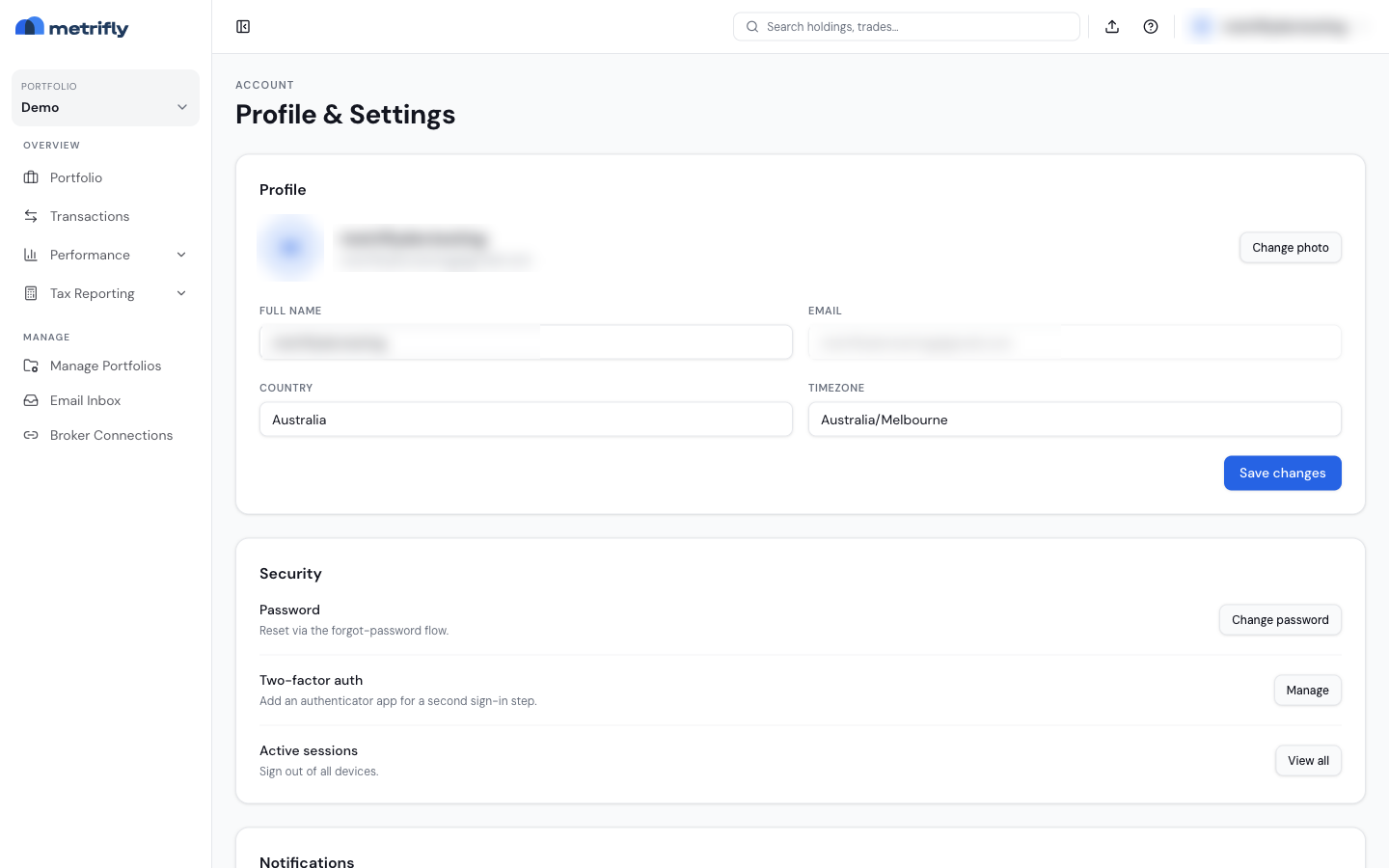
Task: Open the Country field set to Australia
Action: coord(526,420)
